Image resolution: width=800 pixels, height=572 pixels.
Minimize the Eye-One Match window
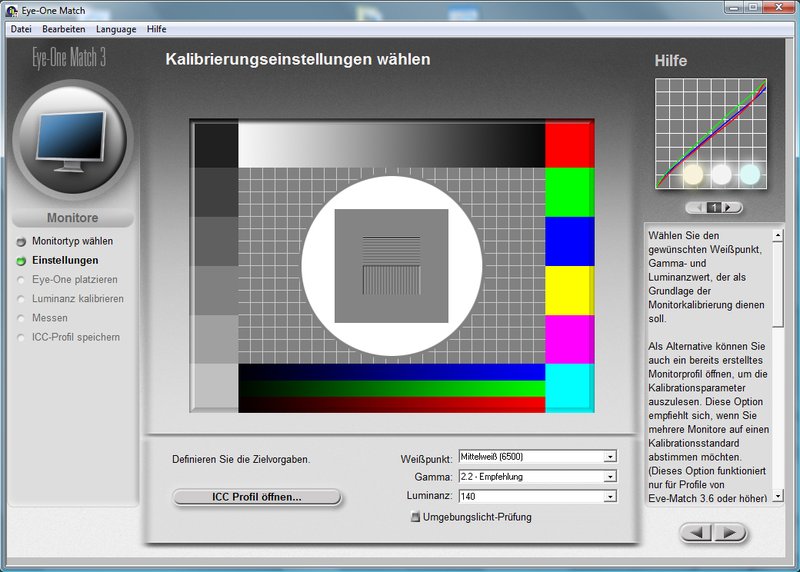[734, 8]
